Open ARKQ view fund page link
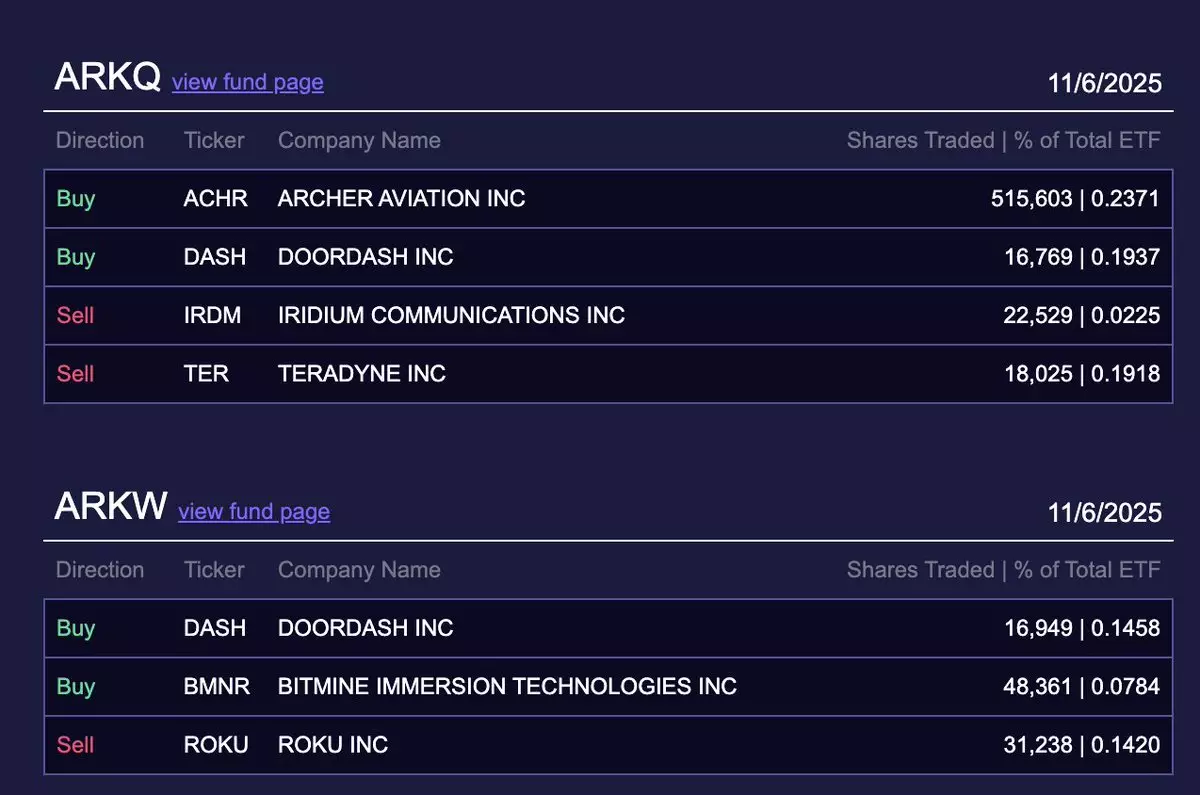The image size is (1200, 795). (x=247, y=82)
